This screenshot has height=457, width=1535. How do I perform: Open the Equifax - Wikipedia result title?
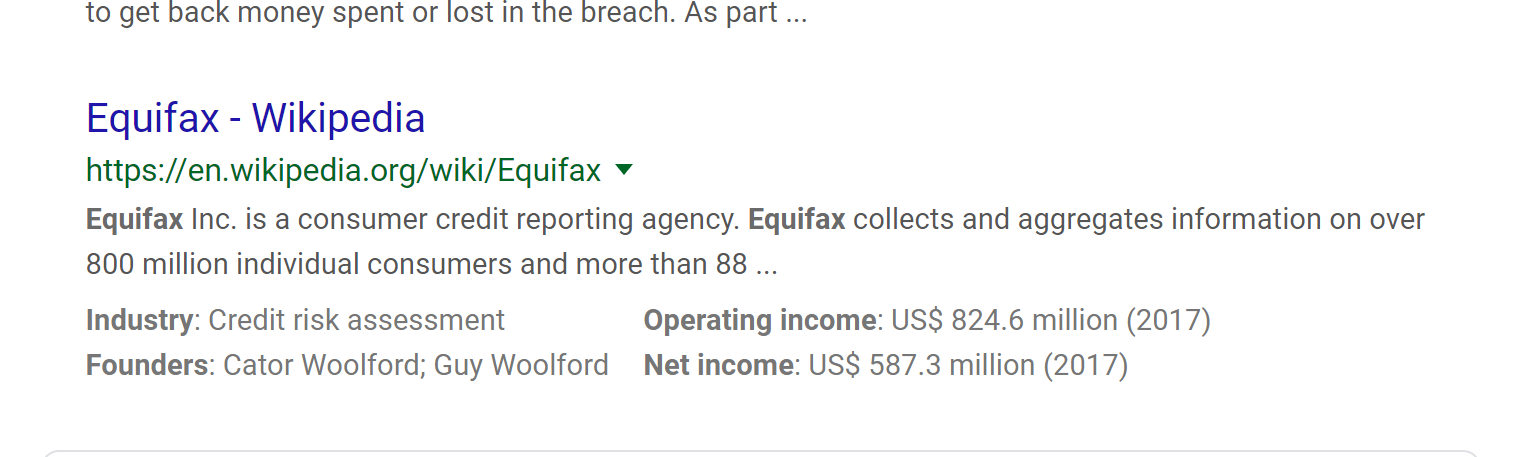click(x=255, y=119)
